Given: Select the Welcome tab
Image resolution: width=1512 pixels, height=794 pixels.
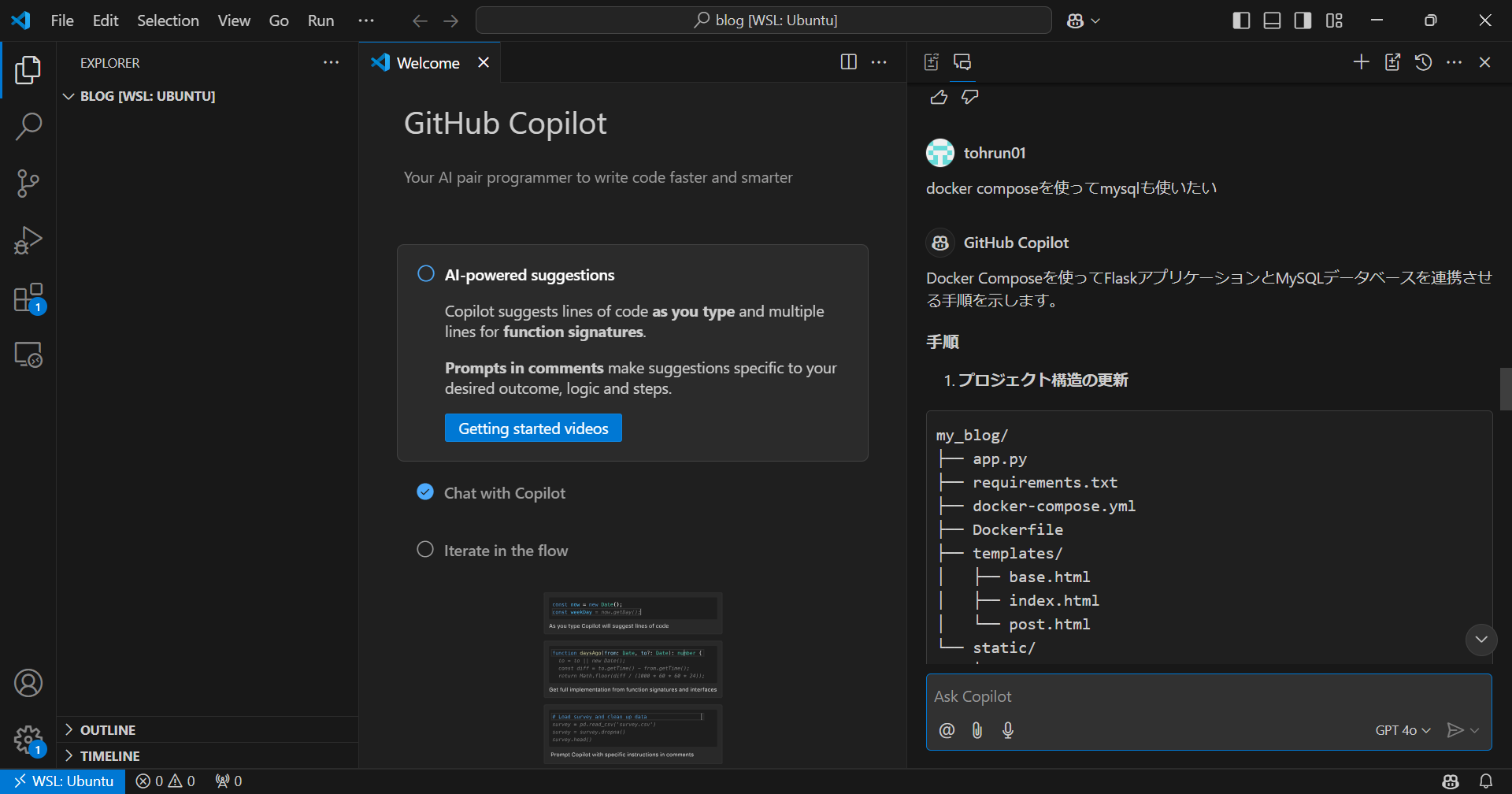Looking at the screenshot, I should pyautogui.click(x=430, y=62).
